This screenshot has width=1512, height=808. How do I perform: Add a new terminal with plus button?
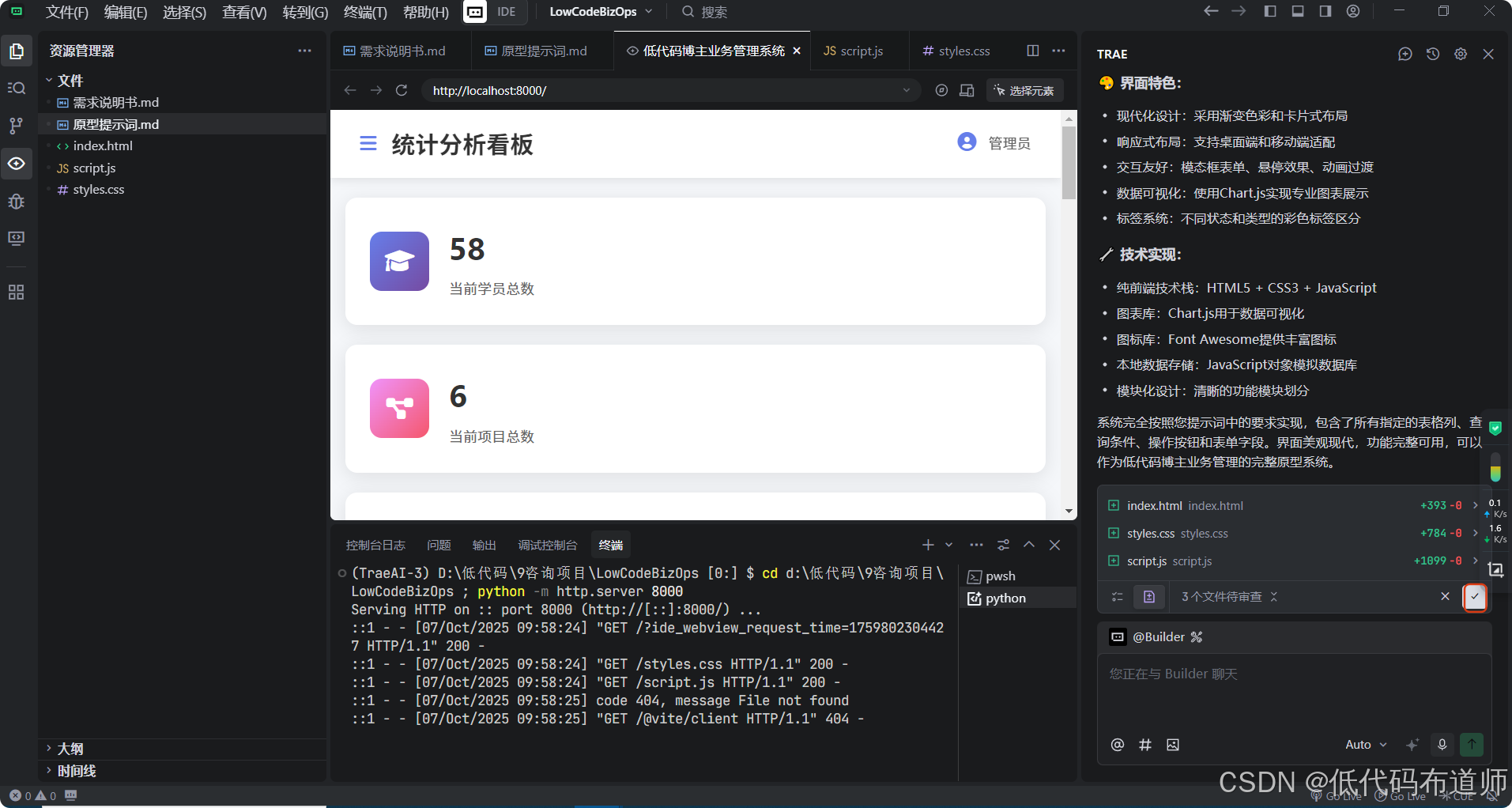928,545
